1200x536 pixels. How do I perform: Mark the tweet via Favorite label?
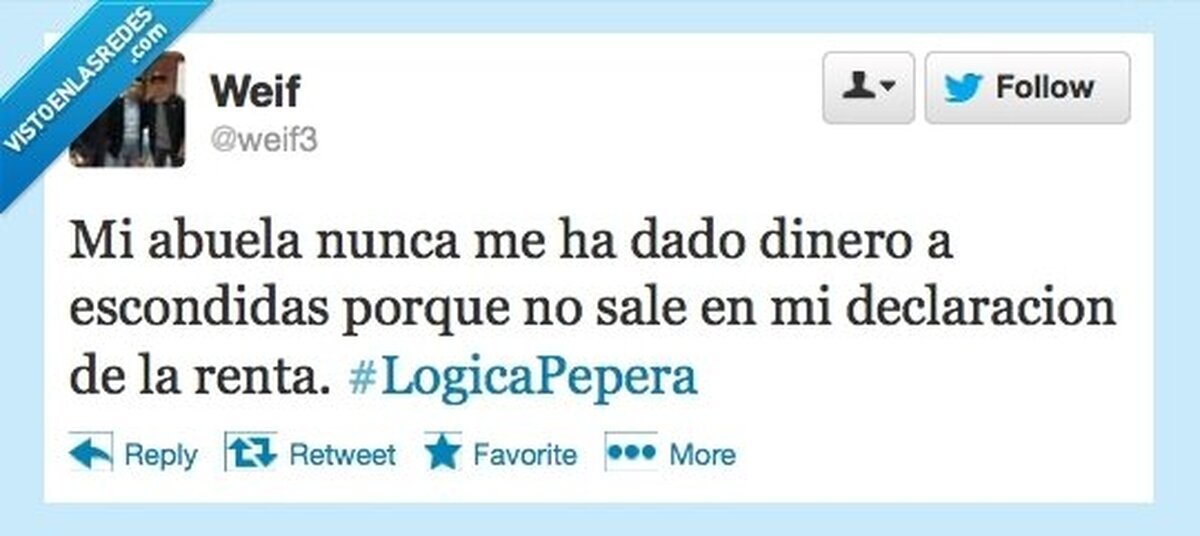click(x=524, y=454)
